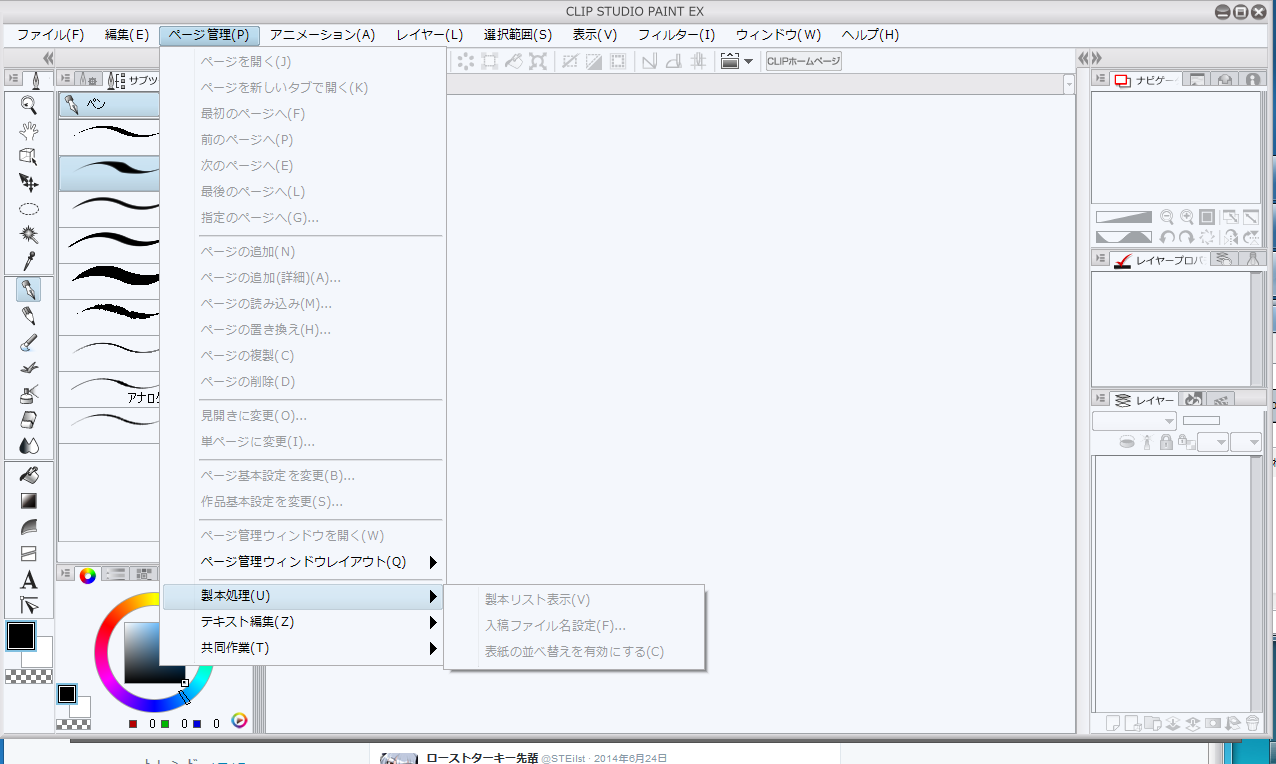Click color wheel HSV/RGB switch icon

pos(239,720)
